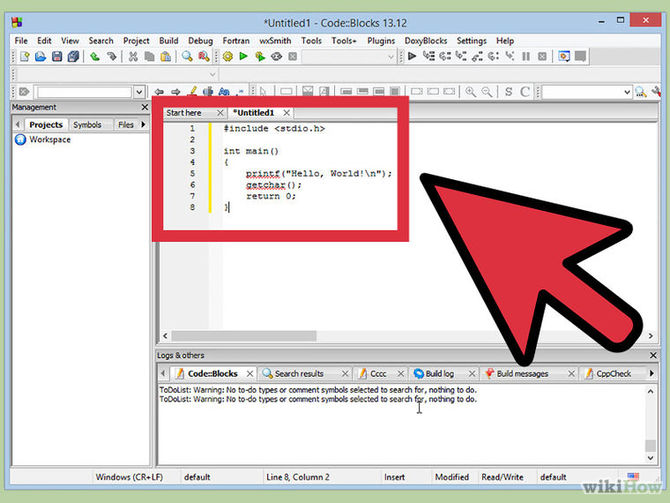This screenshot has height=503, width=670.
Task: Show earlier Management tabs with the left arrow
Action: click(18, 124)
